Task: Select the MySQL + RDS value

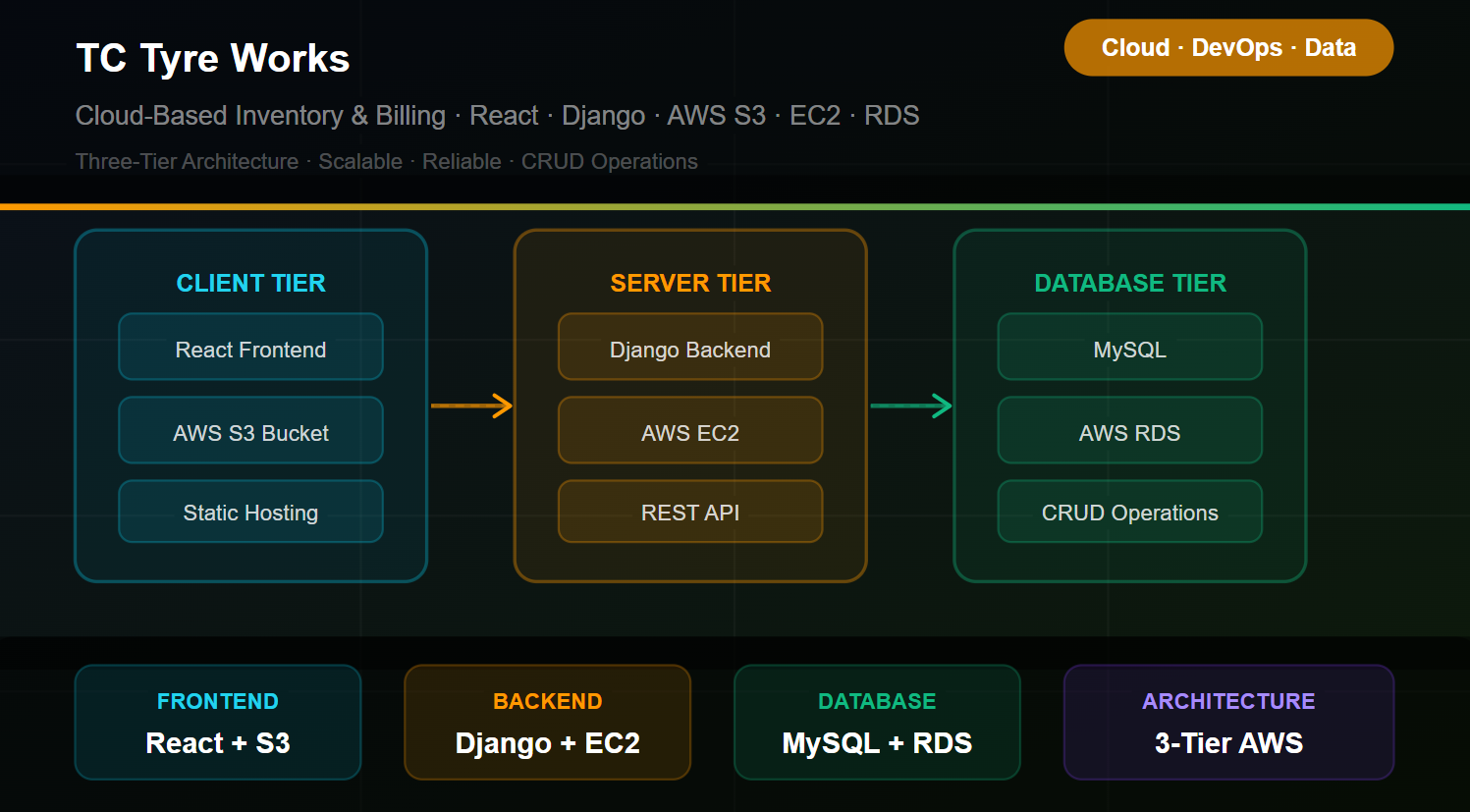Action: [877, 743]
